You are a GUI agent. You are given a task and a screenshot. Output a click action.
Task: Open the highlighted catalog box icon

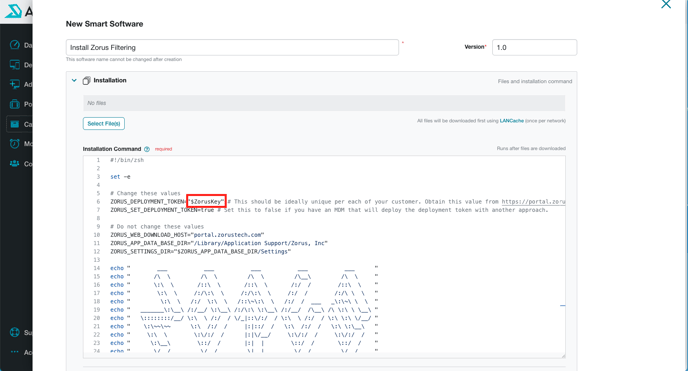pos(14,124)
